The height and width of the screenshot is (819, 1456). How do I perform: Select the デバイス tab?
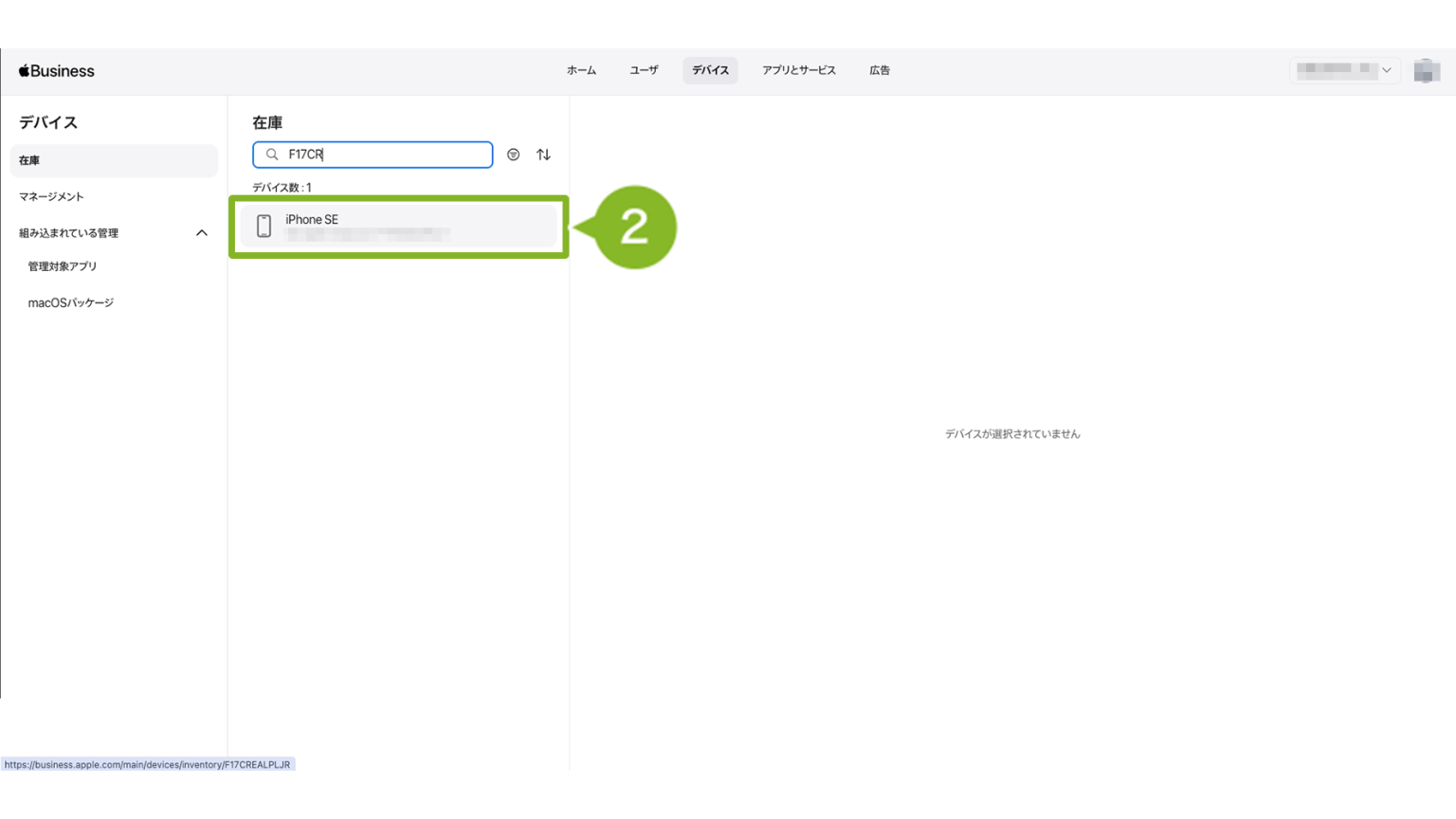(710, 70)
